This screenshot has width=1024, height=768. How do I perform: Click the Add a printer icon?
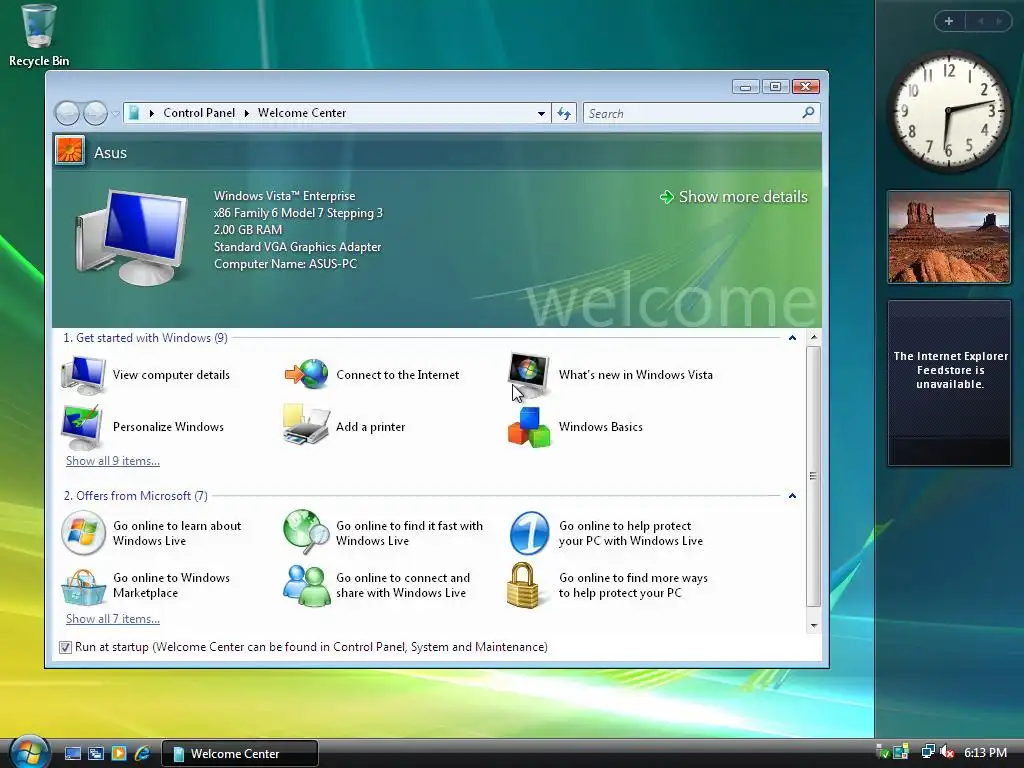point(306,425)
